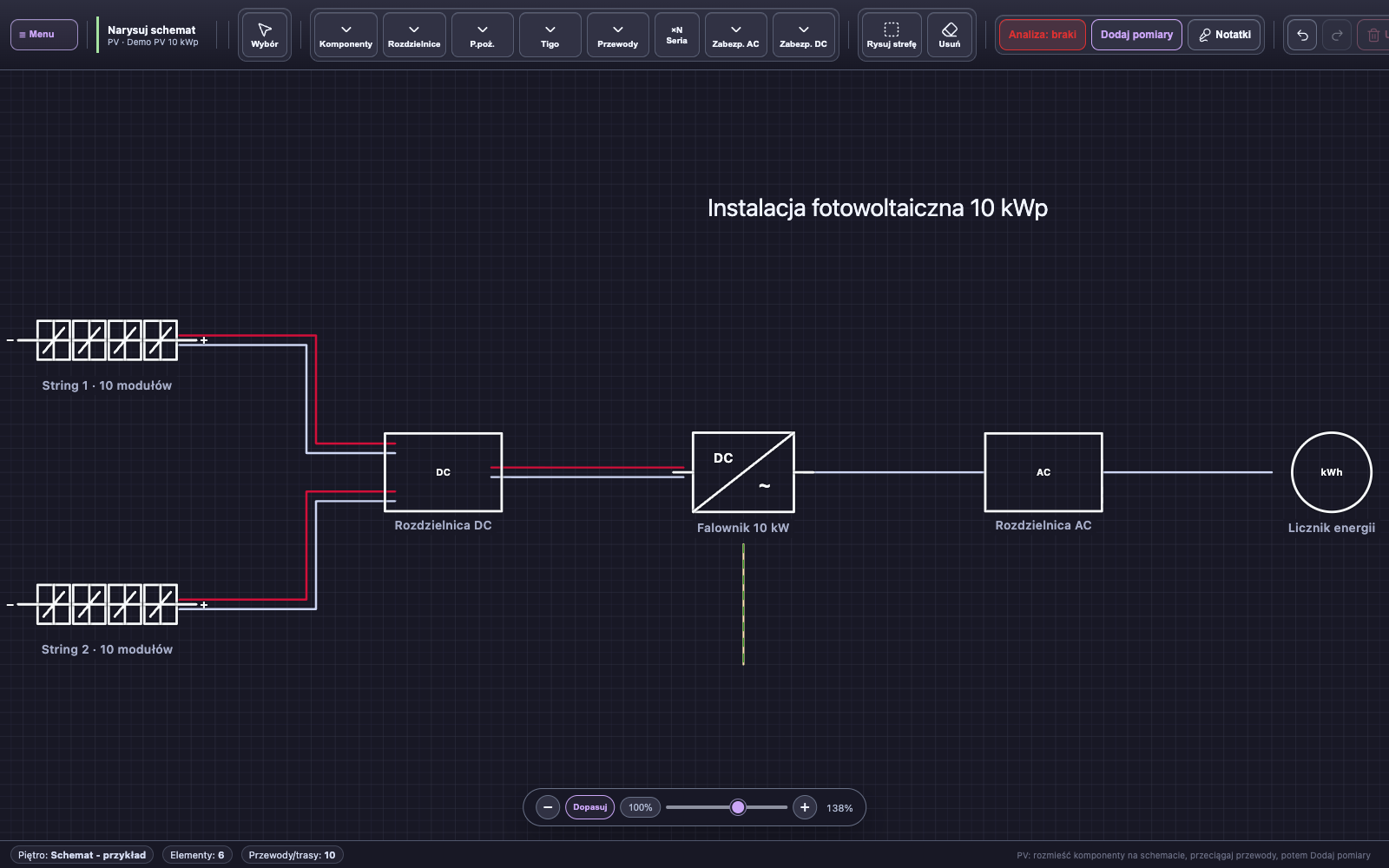
Task: Select the Falownik 10 kW inverter symbol
Action: tap(743, 472)
